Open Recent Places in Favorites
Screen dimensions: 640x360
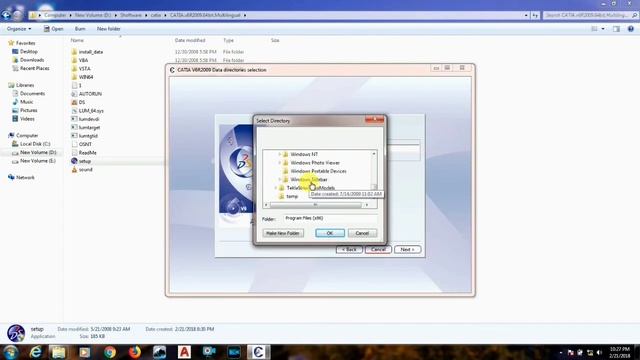coord(34,69)
